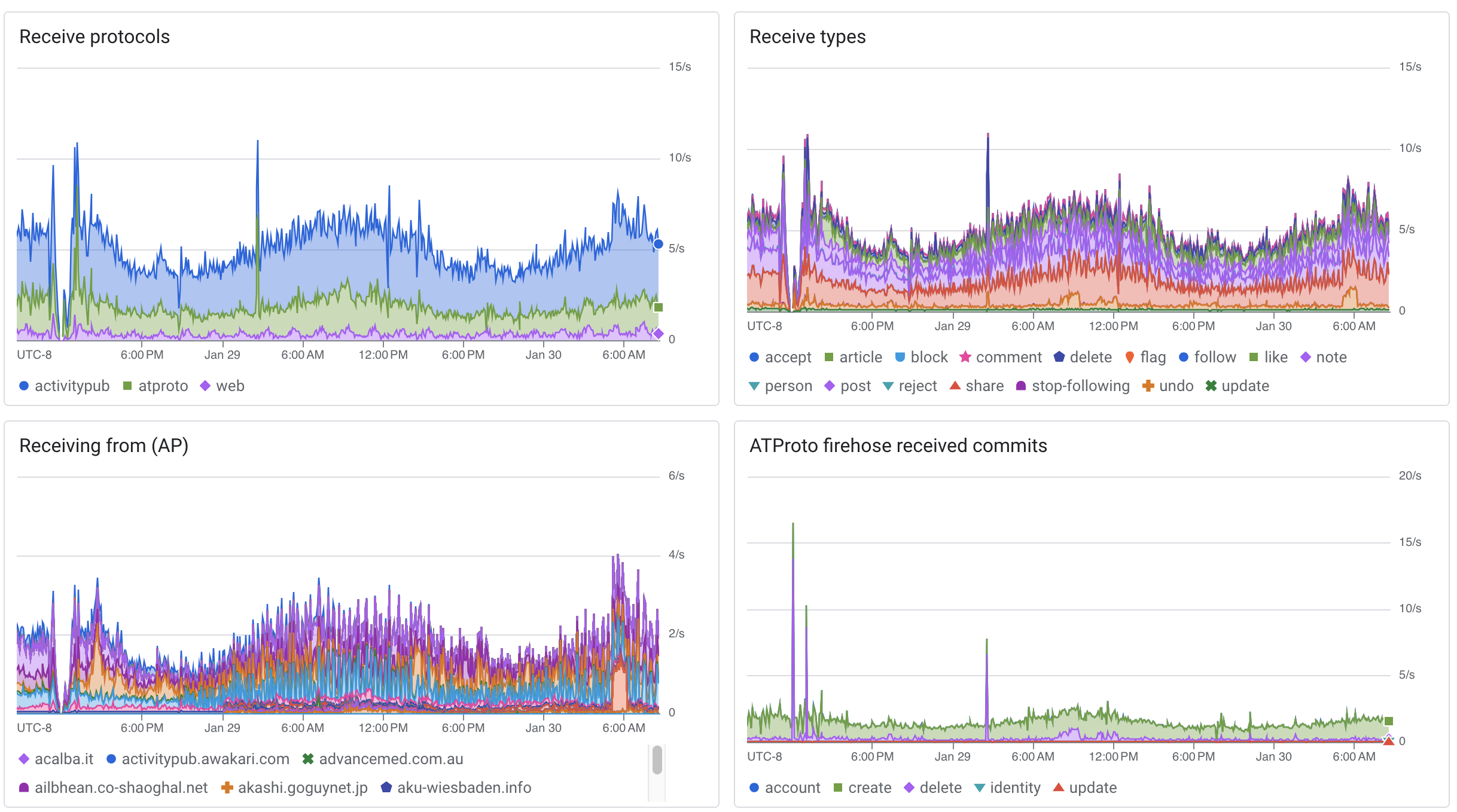Open the ATProto firehose received commits title
Image resolution: width=1457 pixels, height=812 pixels.
point(898,446)
